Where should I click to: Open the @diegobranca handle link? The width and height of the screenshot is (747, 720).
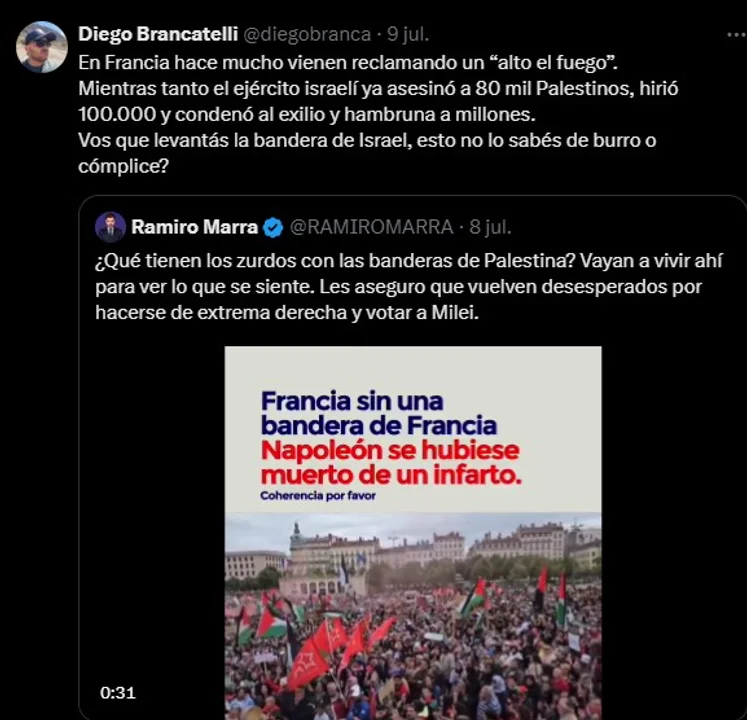(x=307, y=34)
